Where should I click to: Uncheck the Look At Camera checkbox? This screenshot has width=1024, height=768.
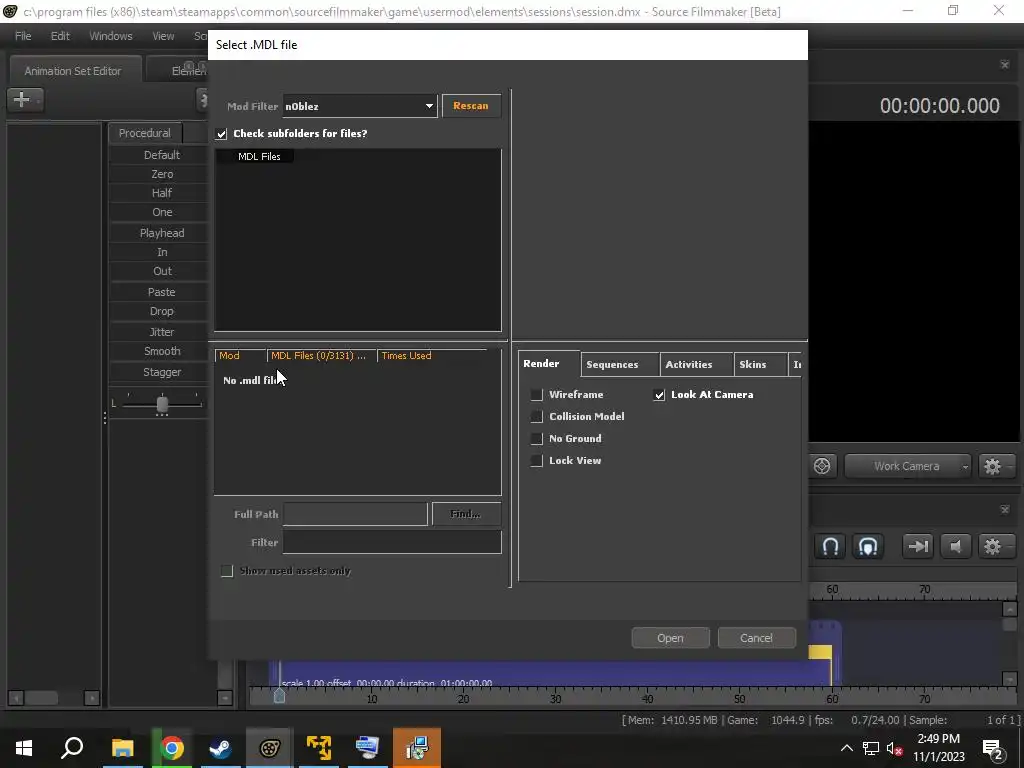click(x=659, y=394)
